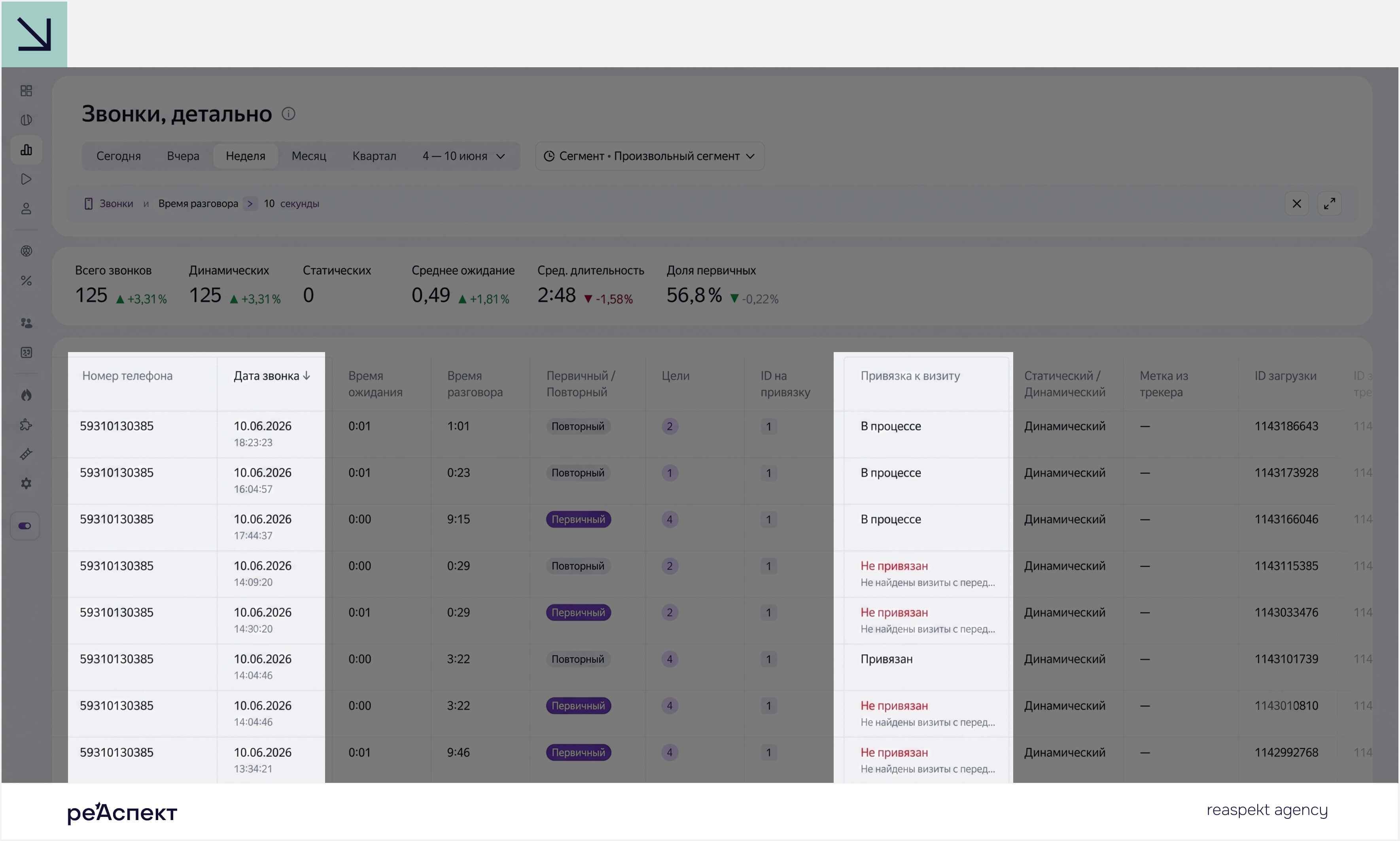Open the target circle icon in sidebar

point(26,251)
